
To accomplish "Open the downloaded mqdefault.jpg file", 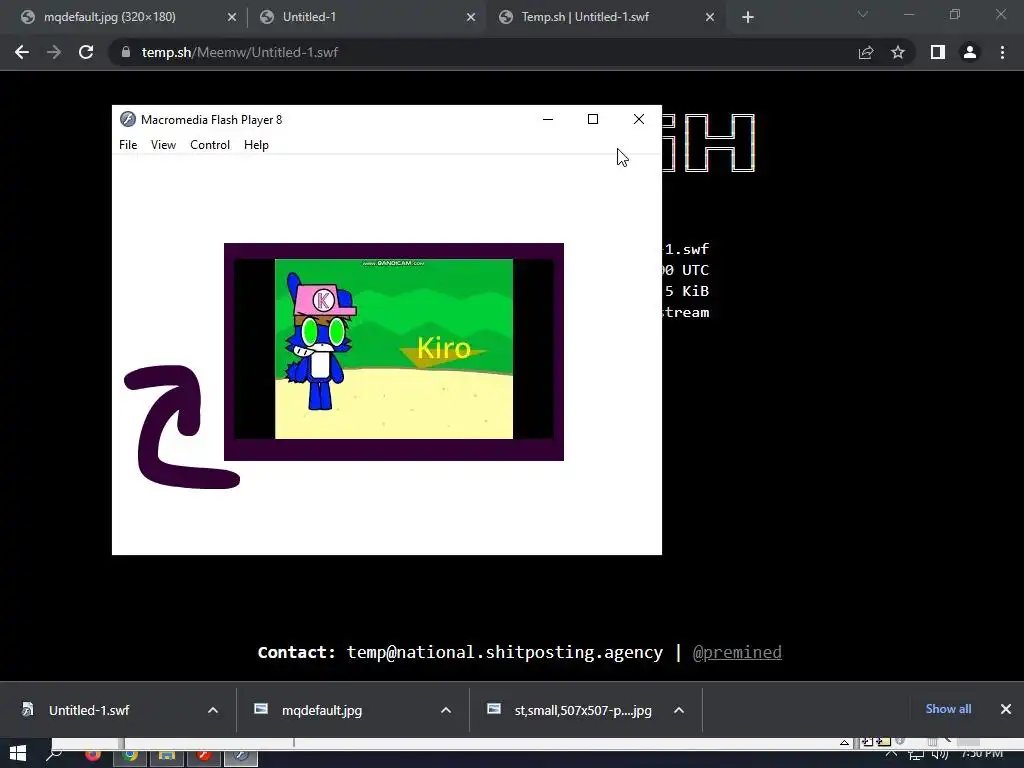I will [322, 711].
